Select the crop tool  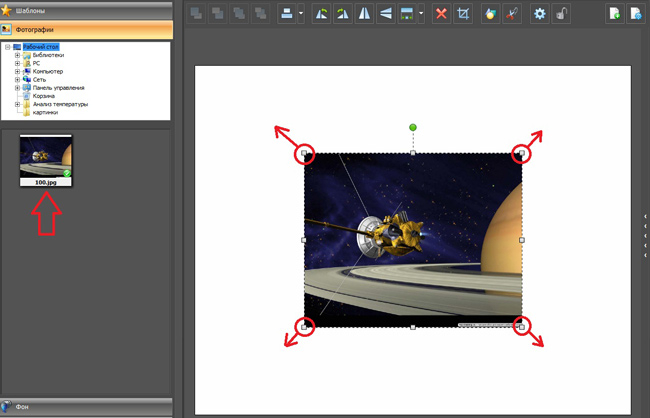point(463,14)
